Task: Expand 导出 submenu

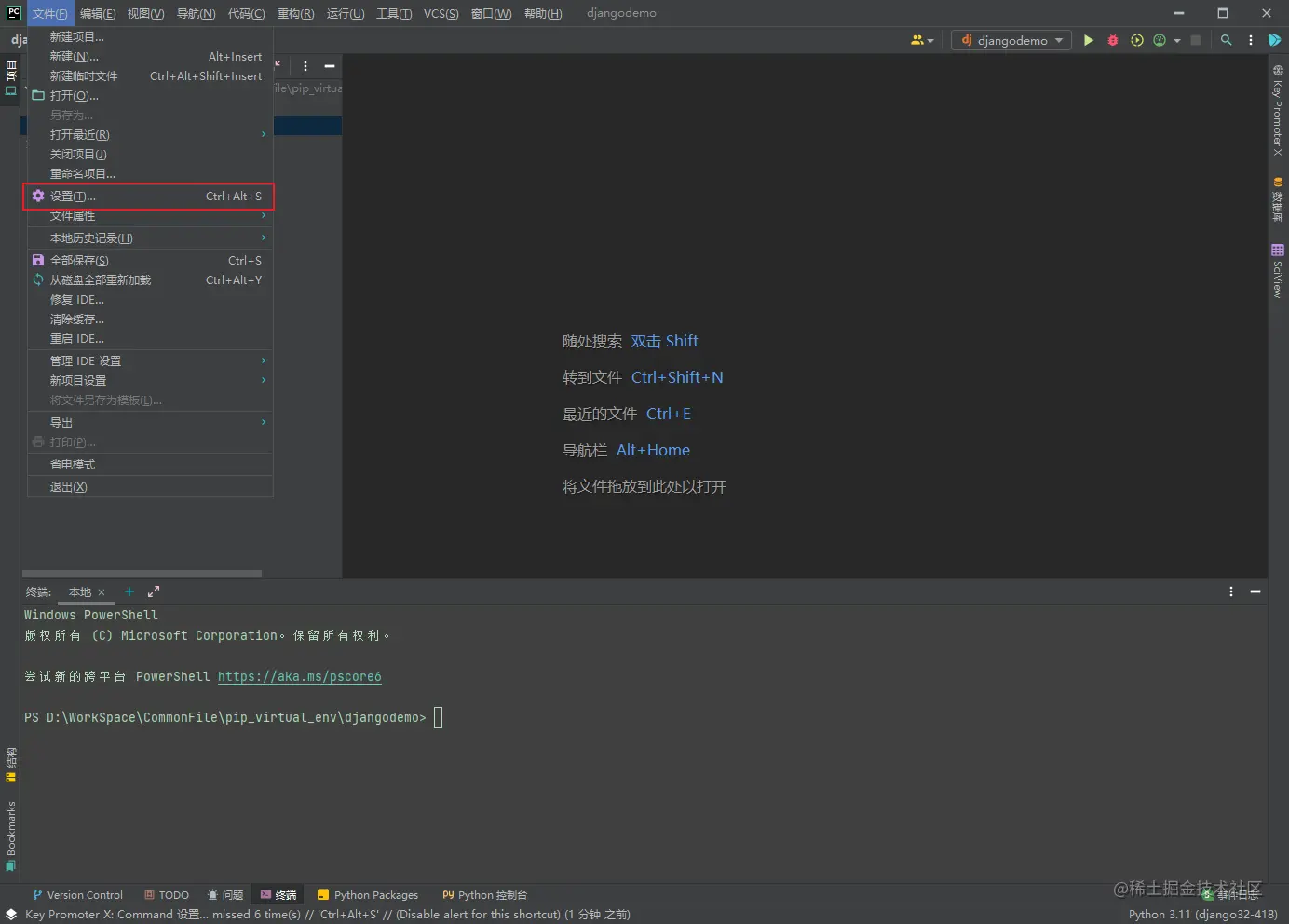Action: 150,423
